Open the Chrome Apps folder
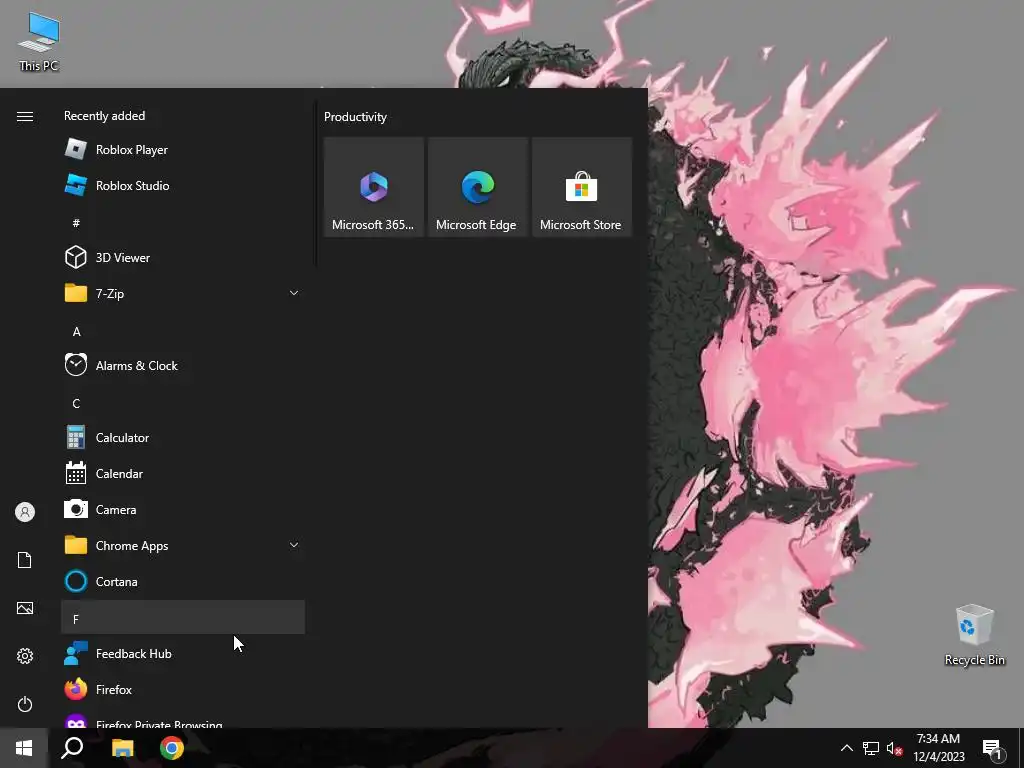This screenshot has width=1024, height=768. (183, 545)
